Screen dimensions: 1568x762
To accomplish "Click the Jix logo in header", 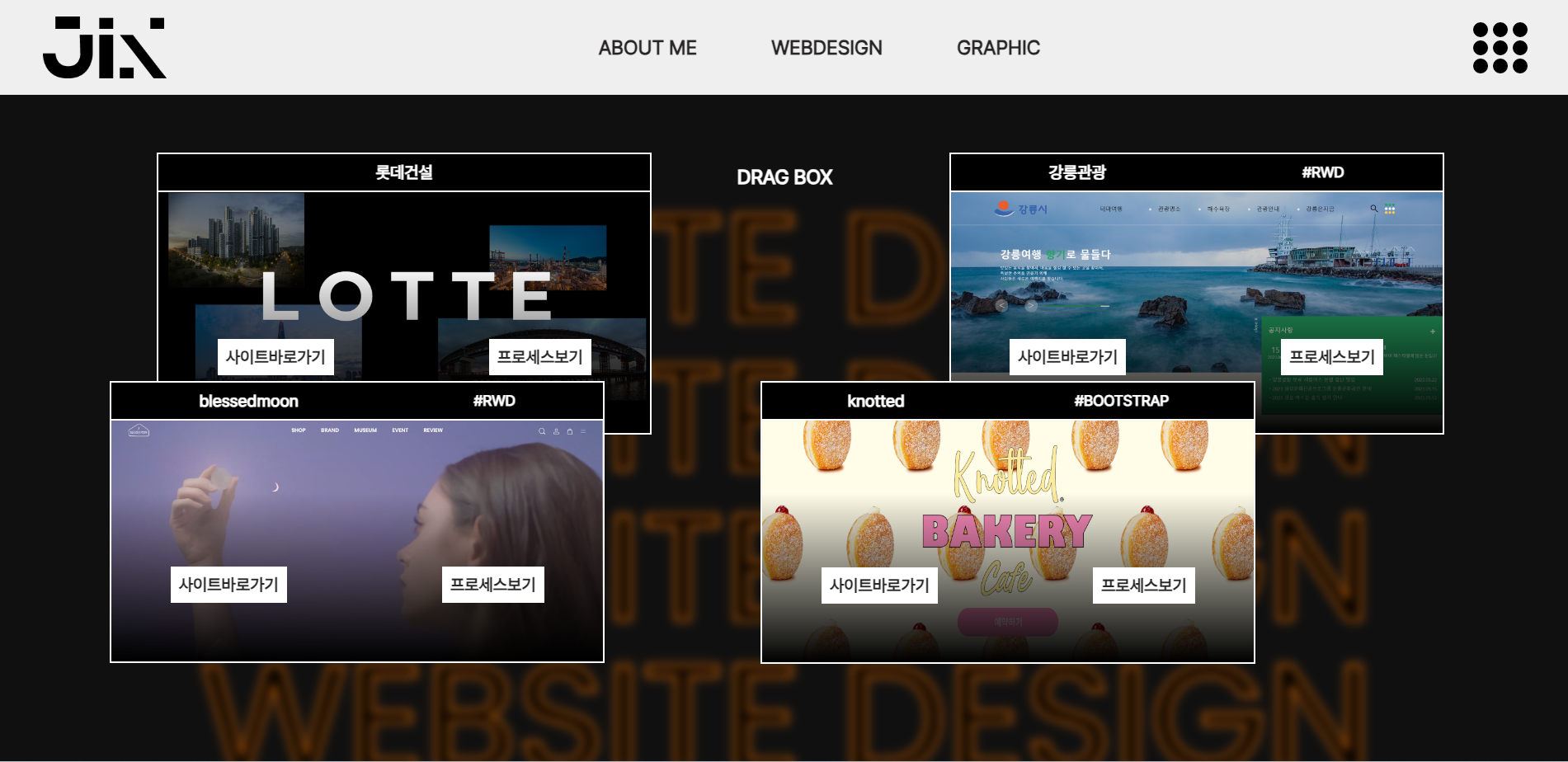I will tap(105, 48).
